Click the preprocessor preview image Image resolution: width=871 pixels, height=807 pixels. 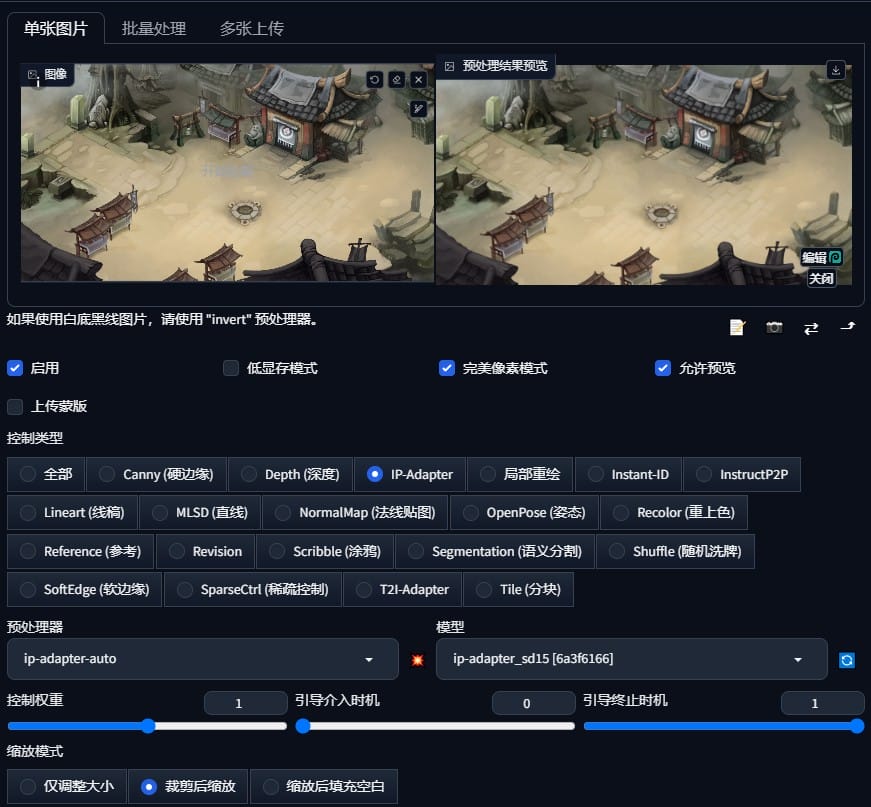tap(644, 175)
